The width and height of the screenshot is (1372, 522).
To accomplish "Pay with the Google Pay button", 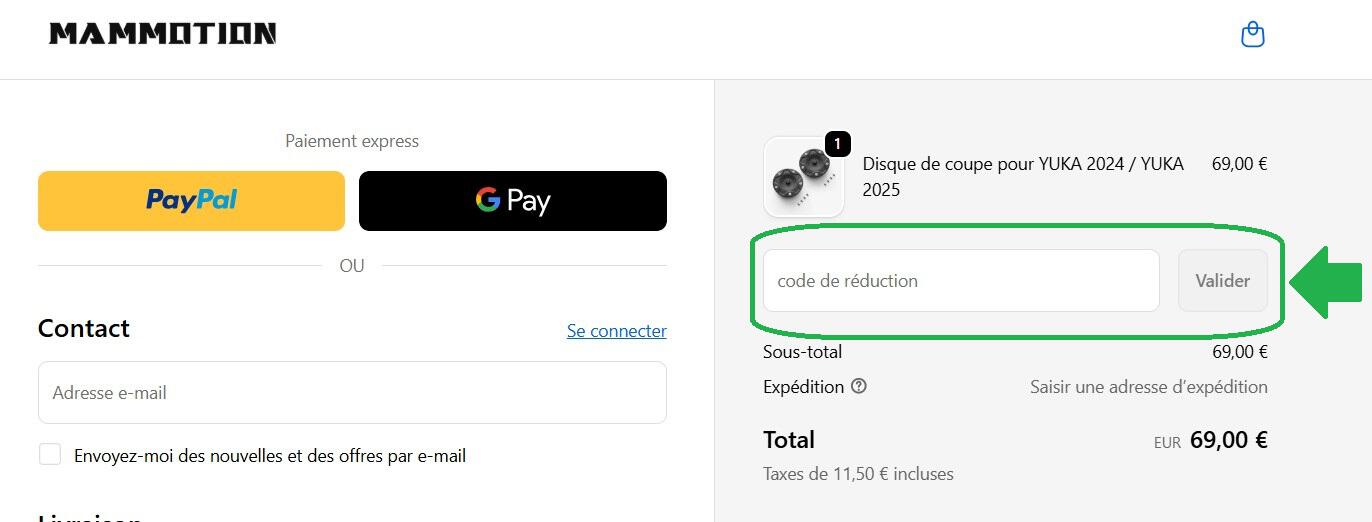I will click(x=512, y=201).
